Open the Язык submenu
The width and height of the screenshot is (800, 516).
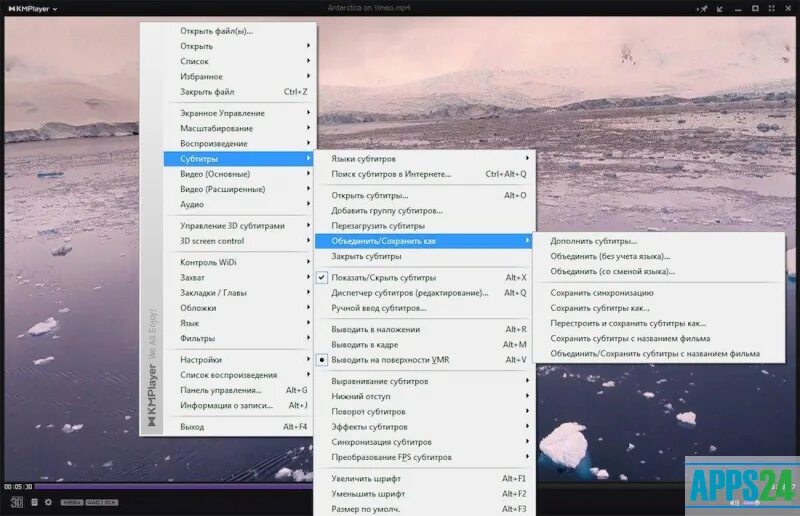(x=239, y=323)
